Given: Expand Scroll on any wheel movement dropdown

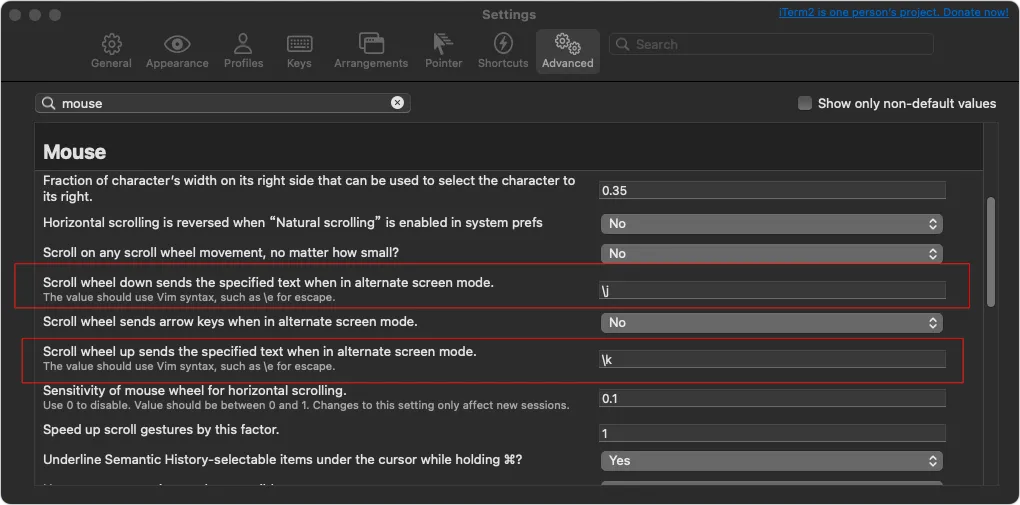Looking at the screenshot, I should (x=772, y=253).
